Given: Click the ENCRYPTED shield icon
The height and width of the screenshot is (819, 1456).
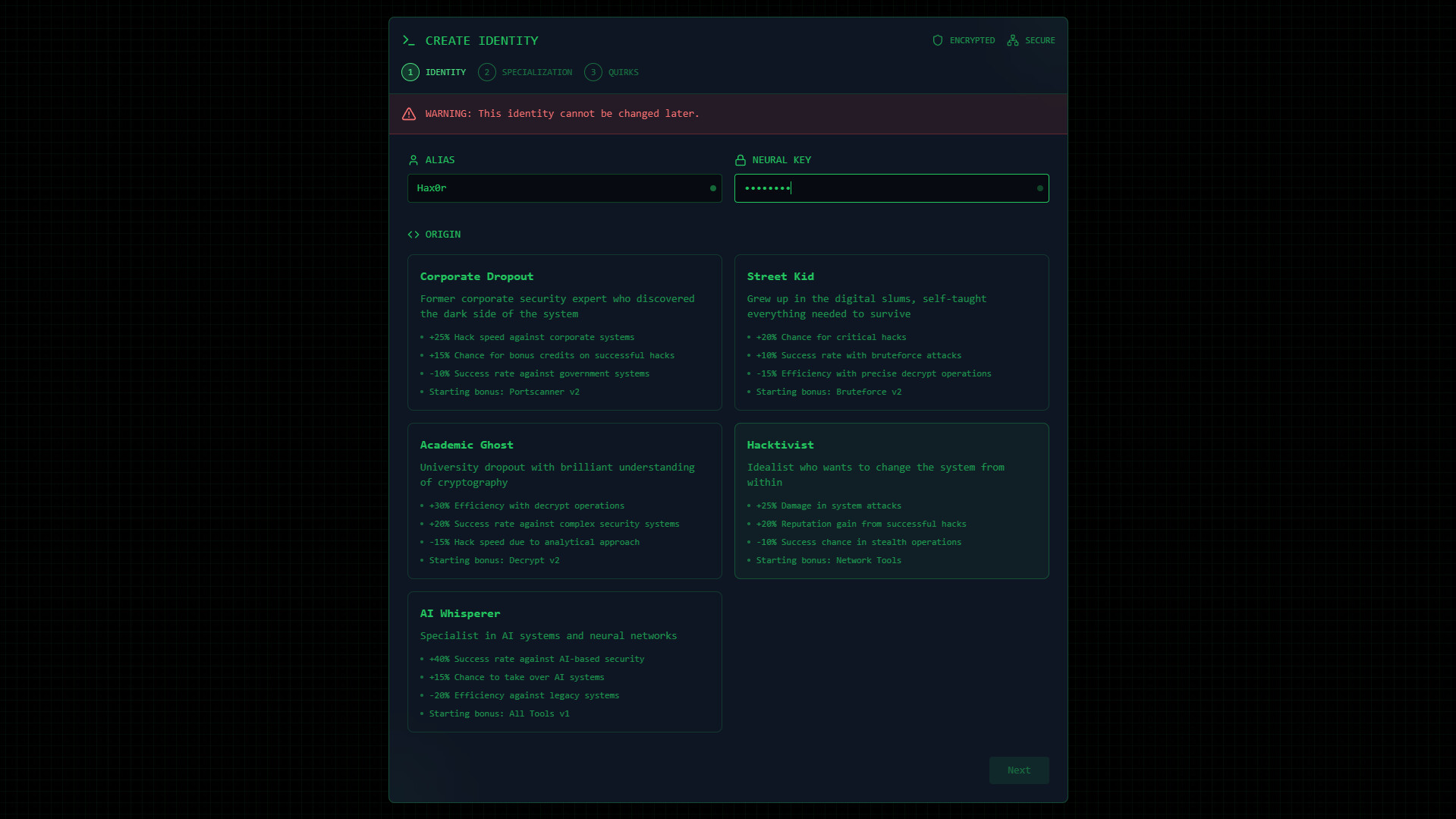Looking at the screenshot, I should 937,40.
